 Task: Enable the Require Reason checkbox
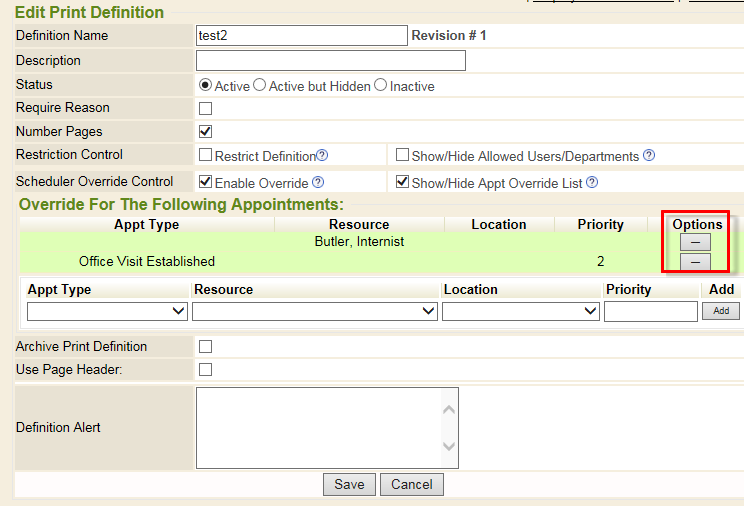click(x=206, y=108)
